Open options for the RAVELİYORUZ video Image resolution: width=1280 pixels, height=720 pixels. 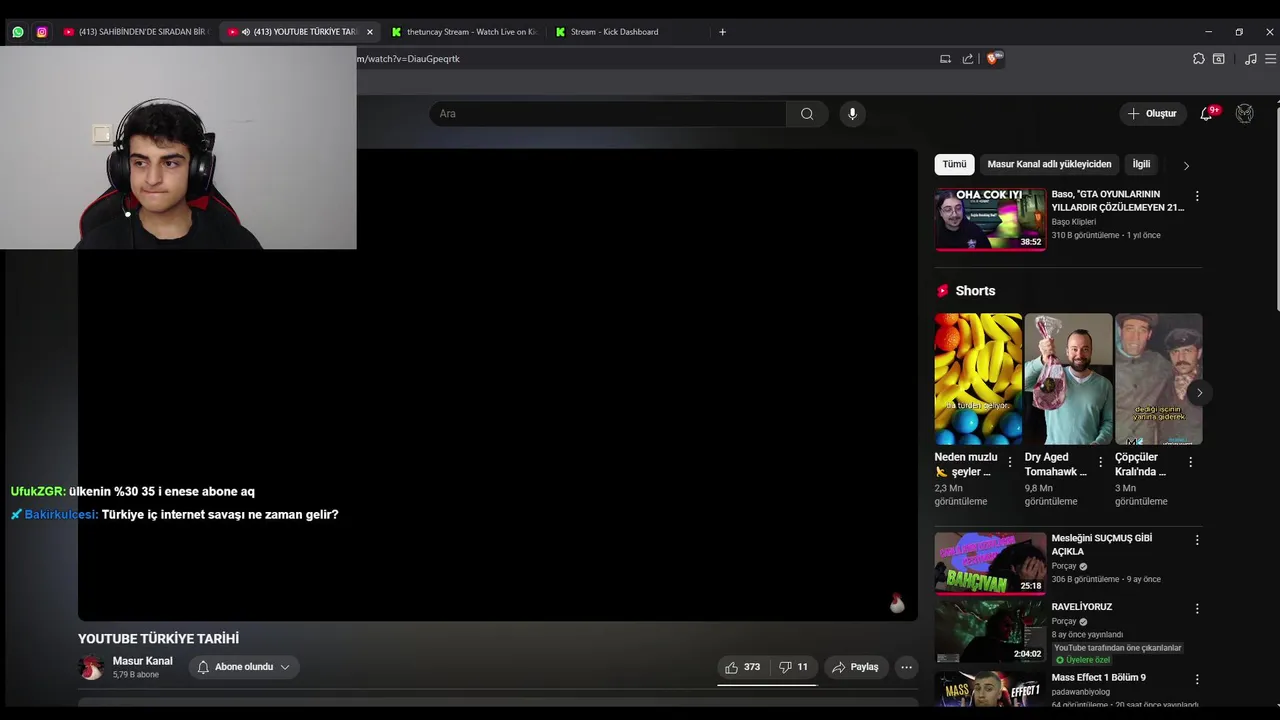coord(1197,608)
